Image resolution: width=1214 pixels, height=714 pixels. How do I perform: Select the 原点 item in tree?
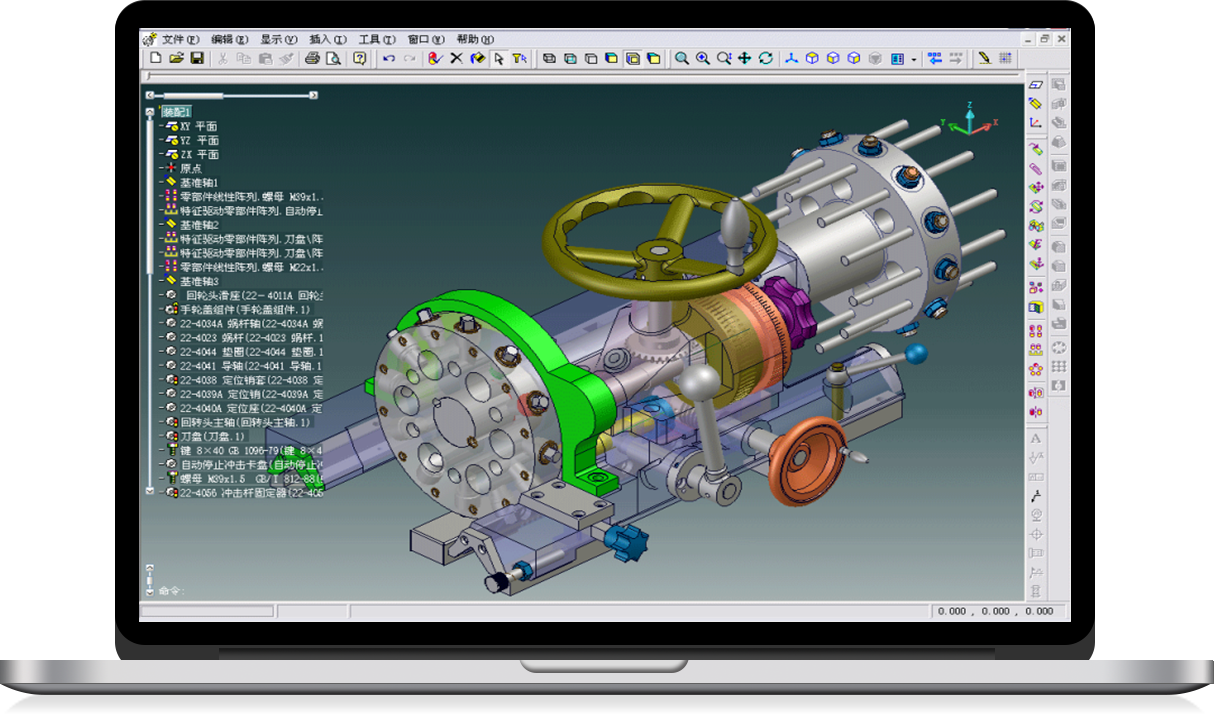(x=190, y=169)
